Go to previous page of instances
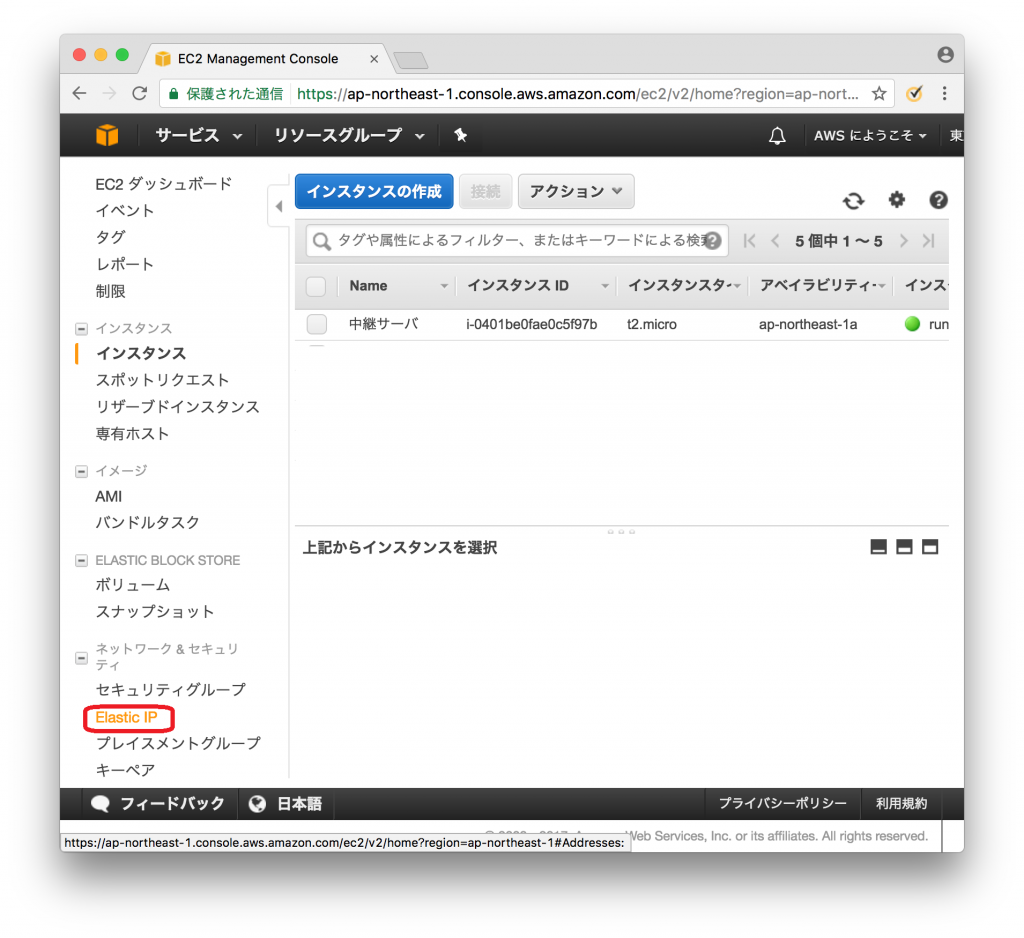The width and height of the screenshot is (1024, 938). (775, 241)
